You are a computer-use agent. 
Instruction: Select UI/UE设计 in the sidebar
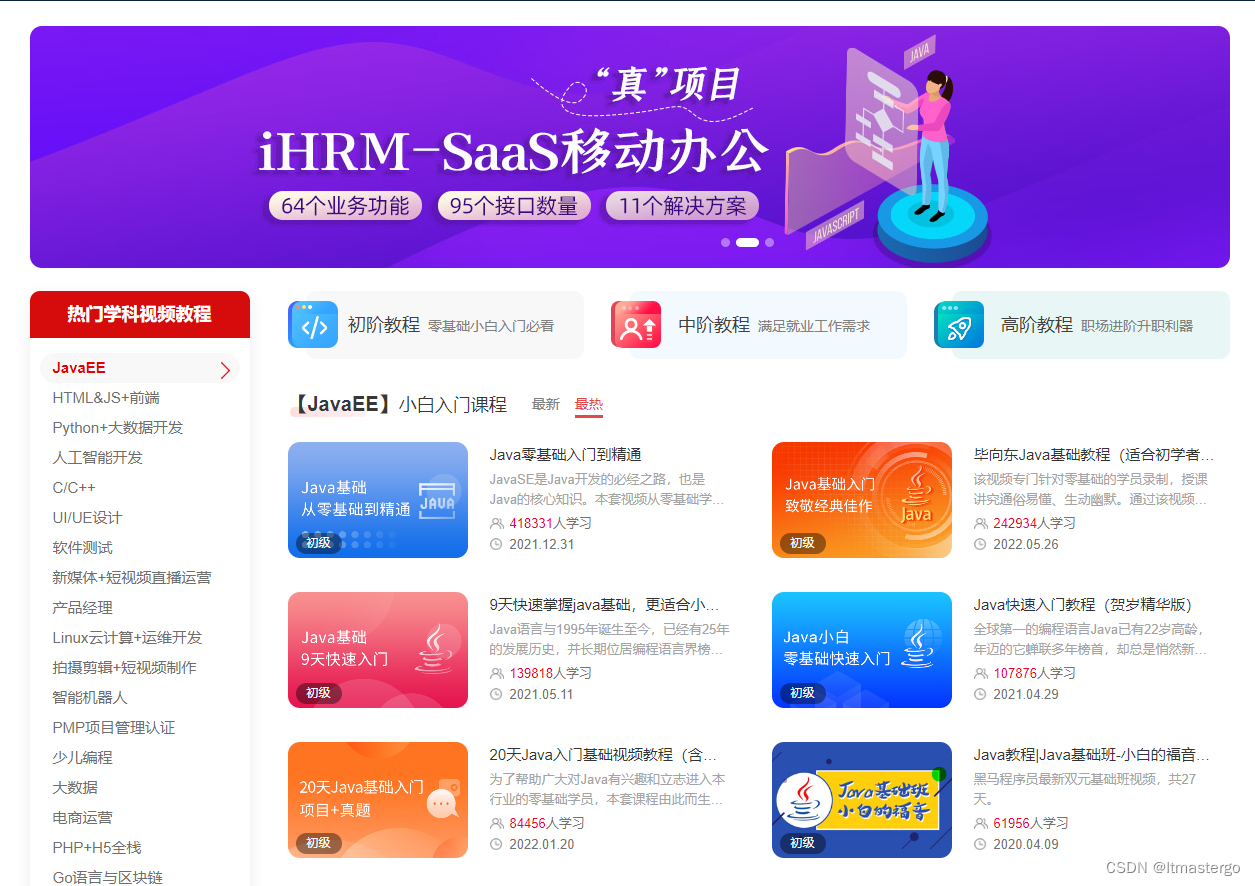point(87,518)
